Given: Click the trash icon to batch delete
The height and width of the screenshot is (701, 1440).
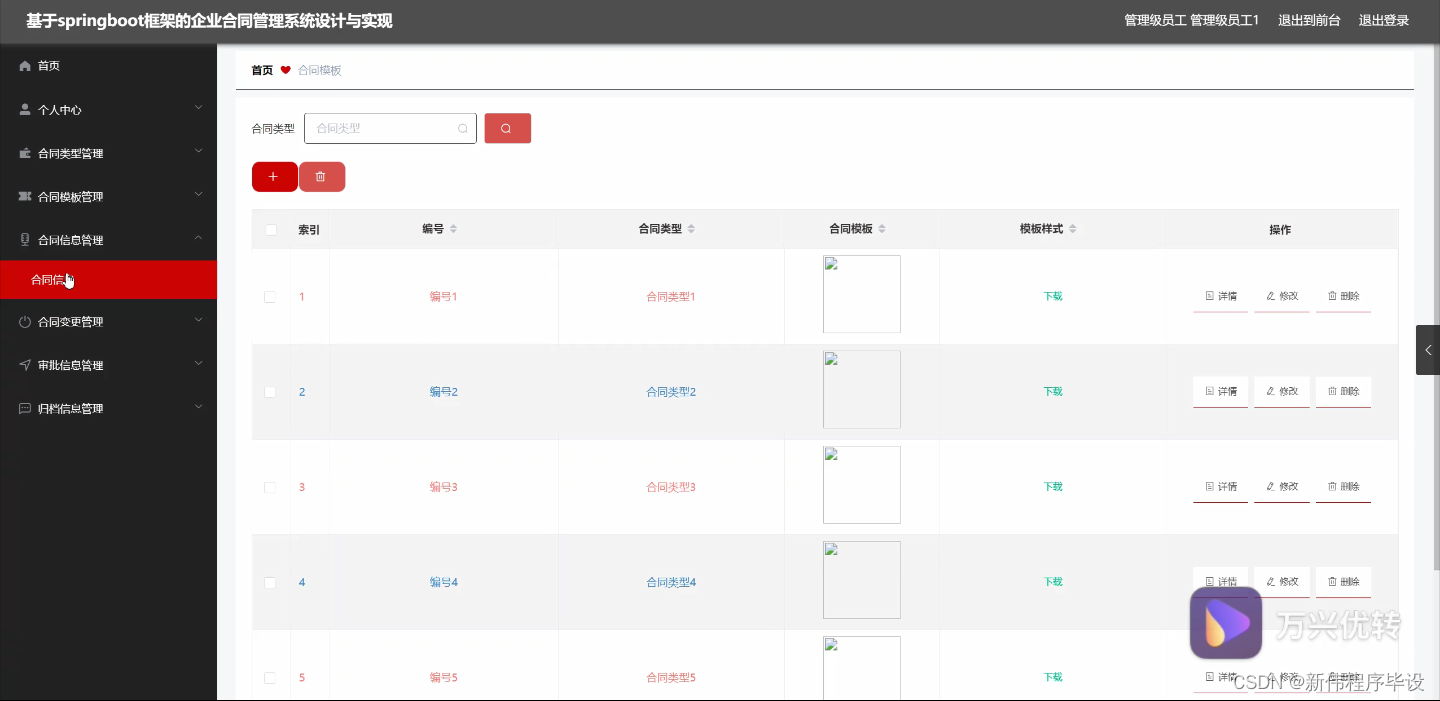Looking at the screenshot, I should pyautogui.click(x=322, y=176).
